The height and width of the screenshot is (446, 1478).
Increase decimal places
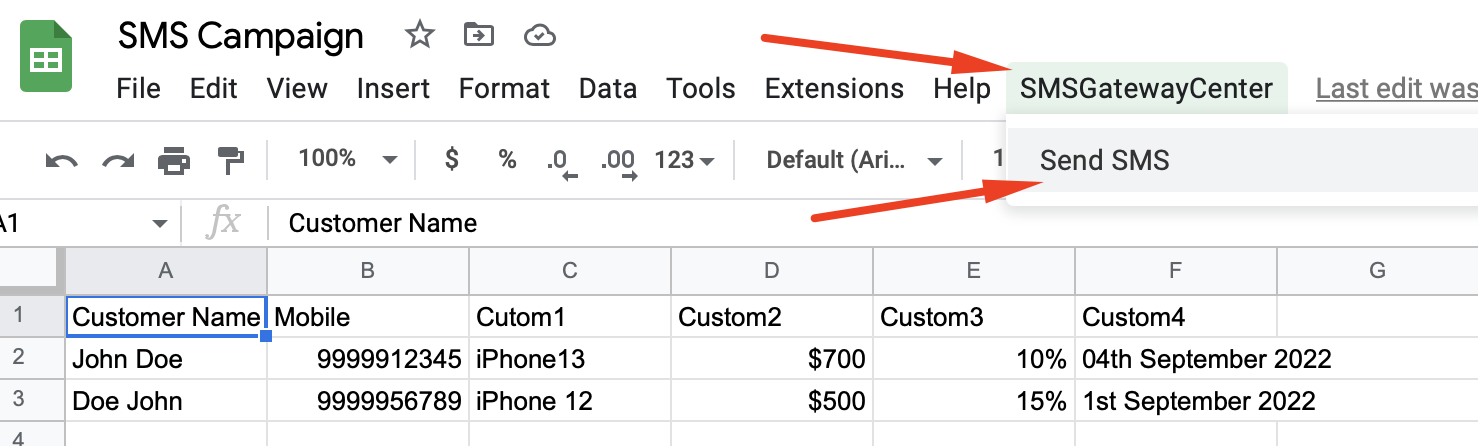tap(620, 162)
